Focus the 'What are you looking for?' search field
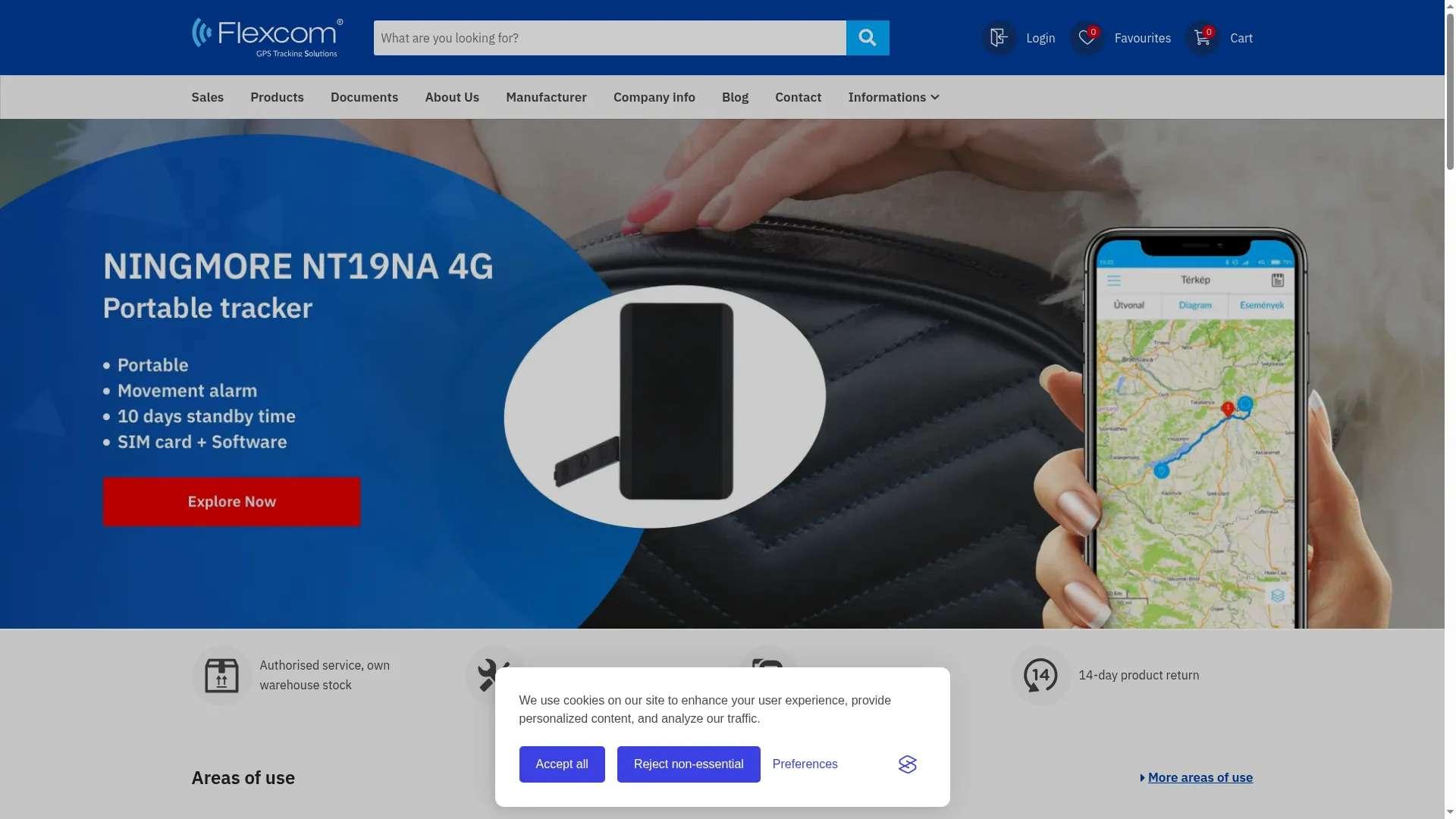 (x=610, y=38)
